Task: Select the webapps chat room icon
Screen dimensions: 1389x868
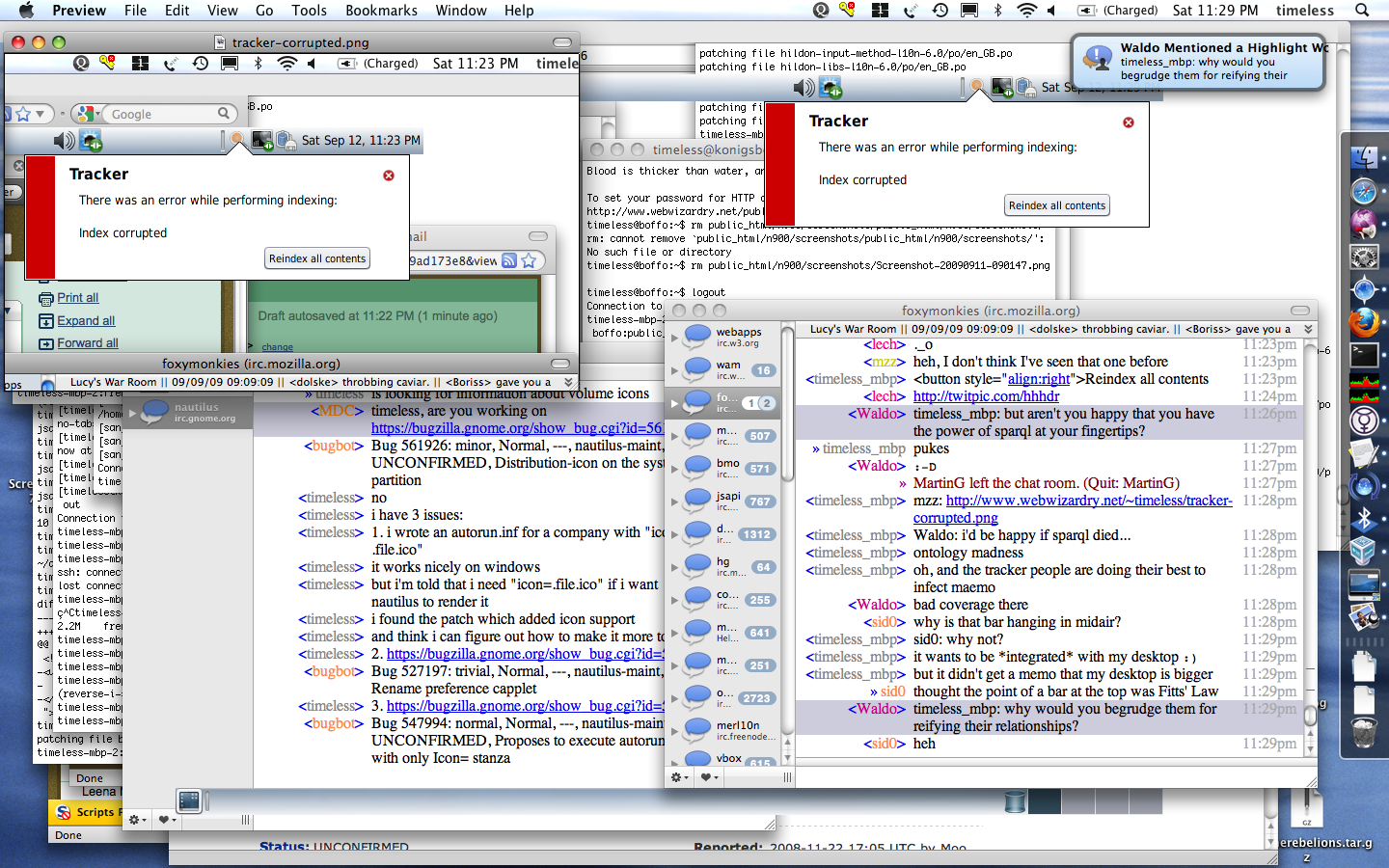Action: click(696, 337)
